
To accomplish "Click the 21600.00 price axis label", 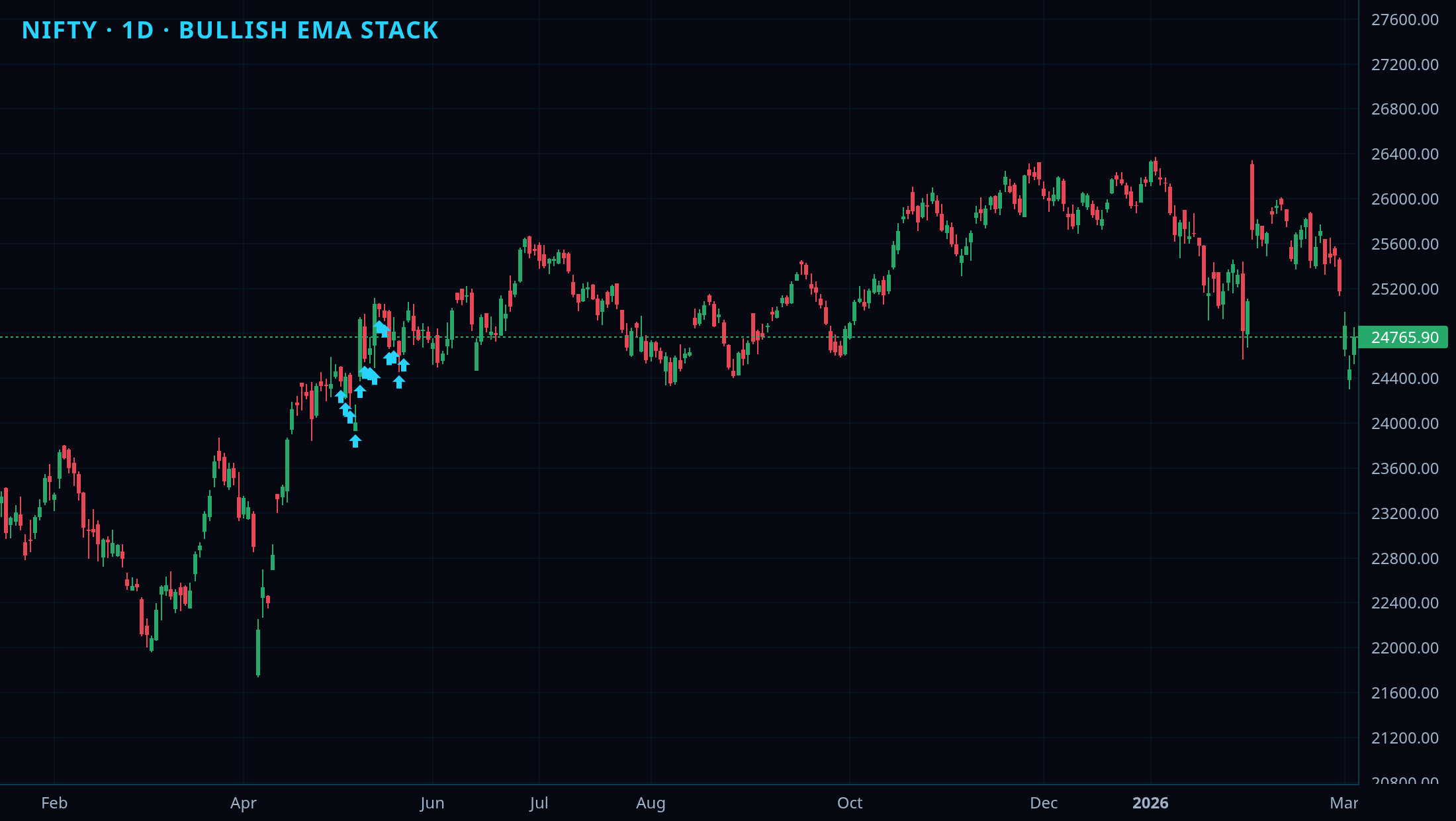I will (x=1404, y=693).
